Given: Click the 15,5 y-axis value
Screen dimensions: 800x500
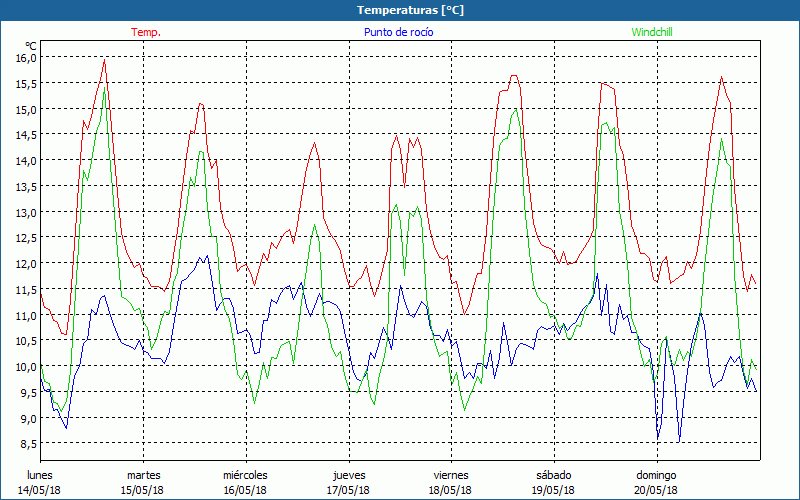Looking at the screenshot, I should 27,84.
